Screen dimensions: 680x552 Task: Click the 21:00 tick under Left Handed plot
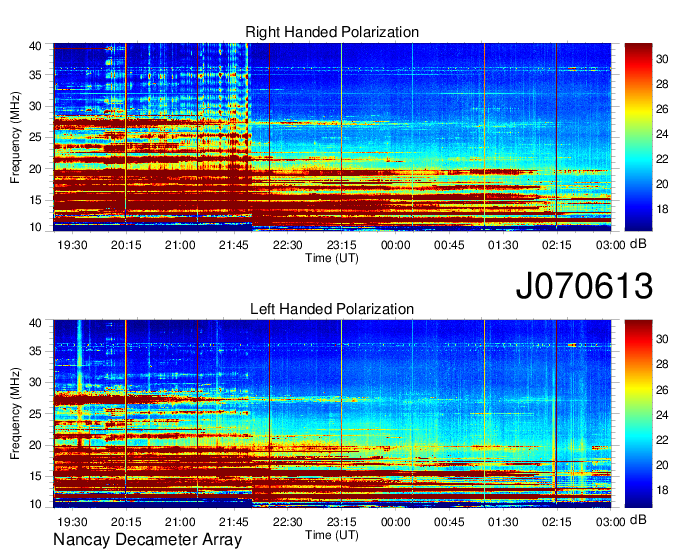180,522
